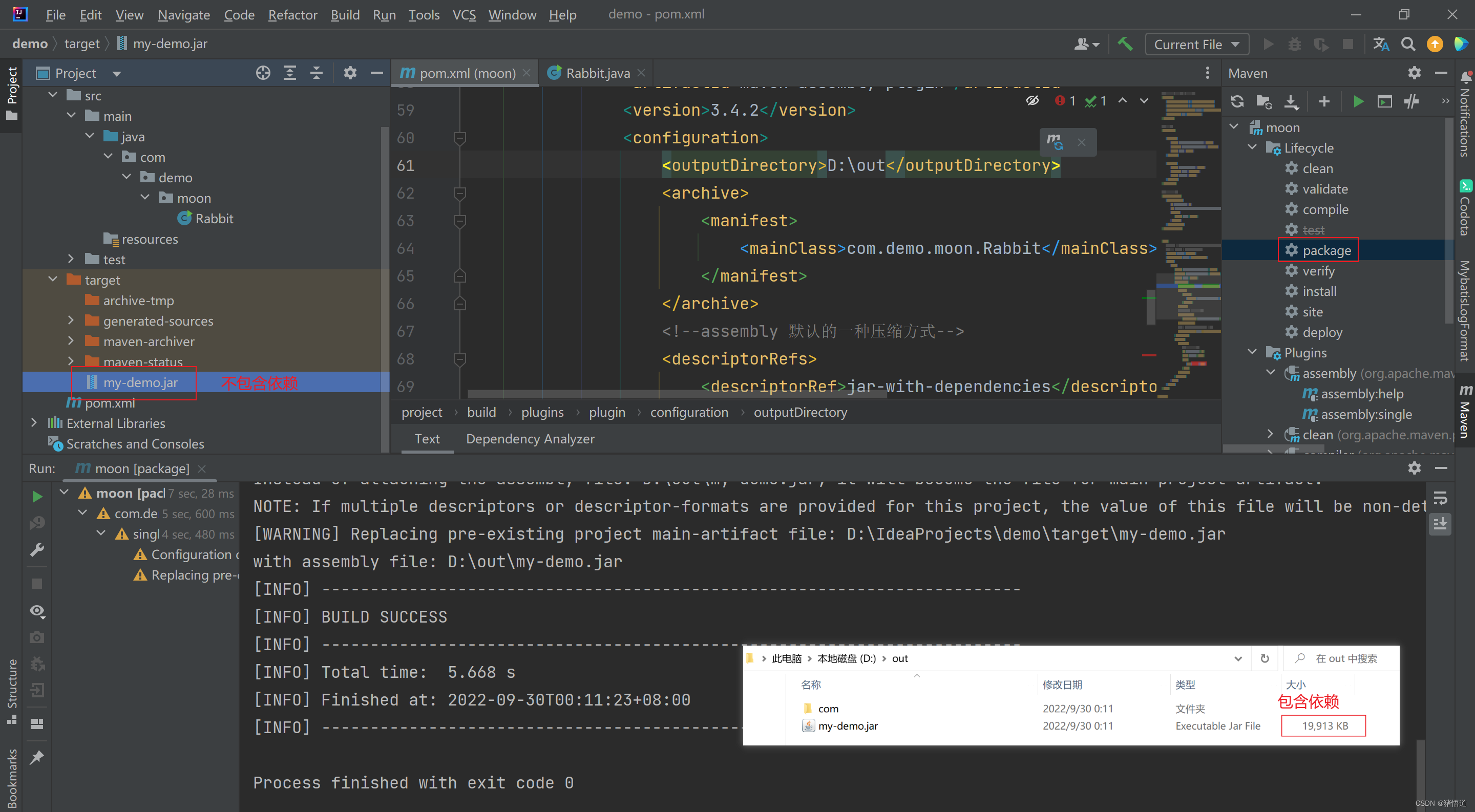
Task: Close the pom.xml (moon) tab
Action: 526,73
